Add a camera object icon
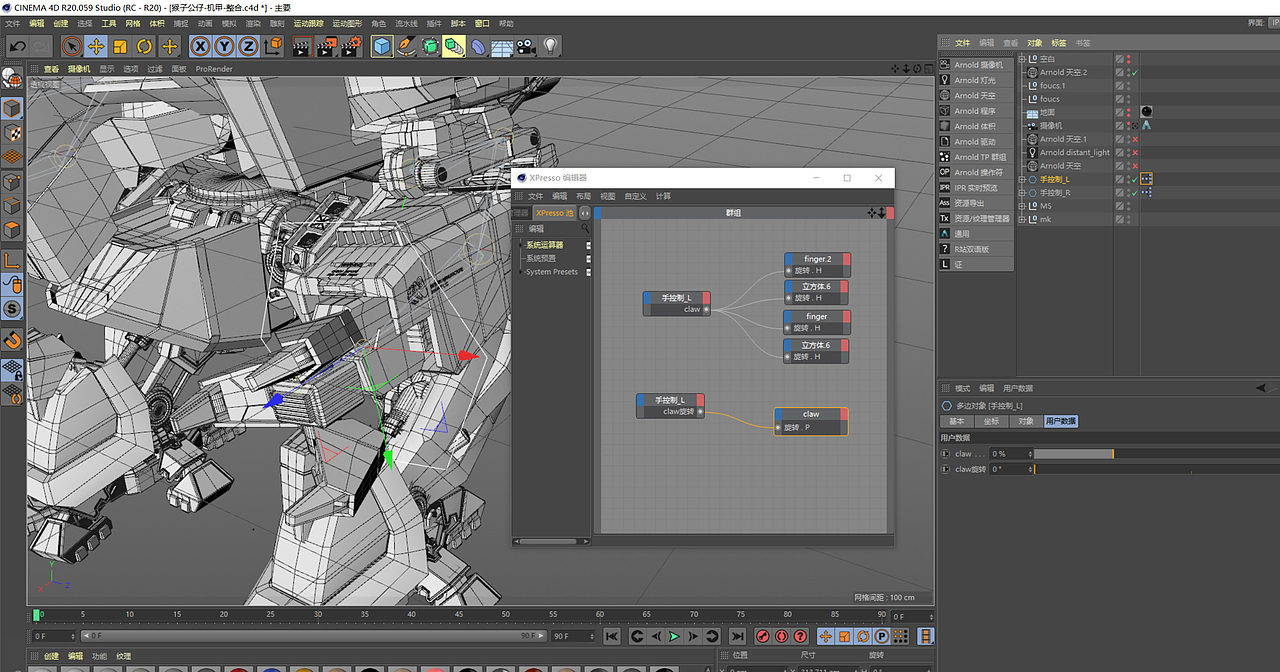Viewport: 1280px width, 672px height. tap(526, 46)
